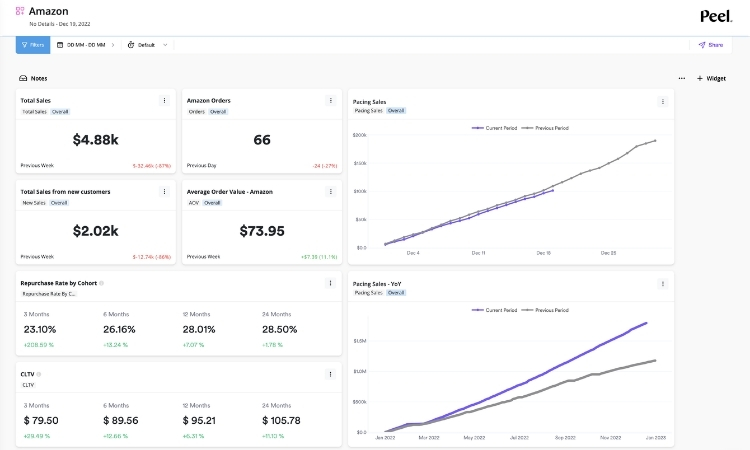Click the 66 Amazon Orders value

(x=262, y=140)
